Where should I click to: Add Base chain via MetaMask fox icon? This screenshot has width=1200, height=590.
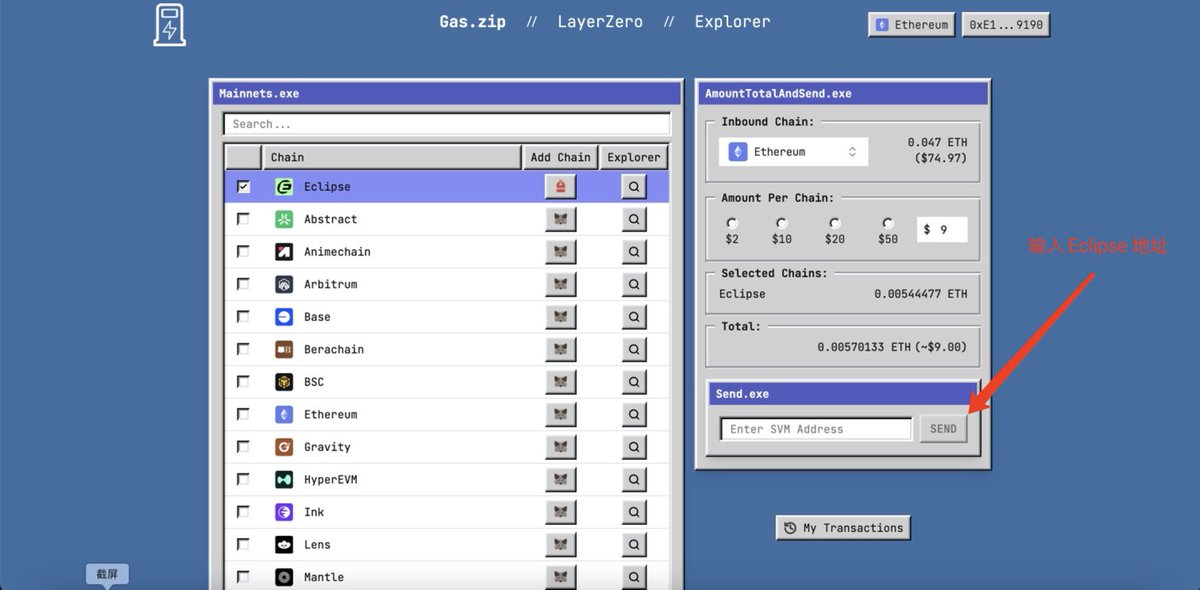tap(560, 316)
